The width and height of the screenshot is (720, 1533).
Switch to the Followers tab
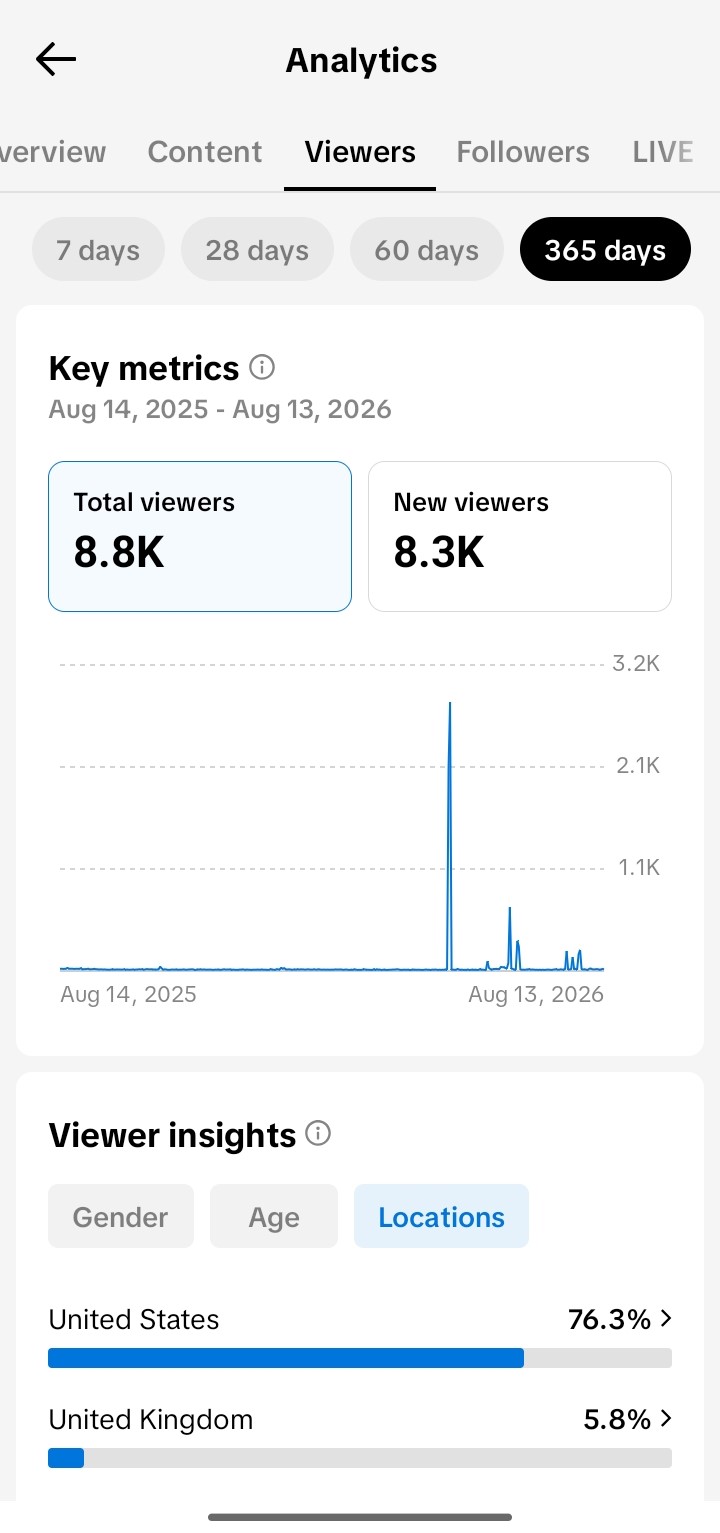point(523,152)
